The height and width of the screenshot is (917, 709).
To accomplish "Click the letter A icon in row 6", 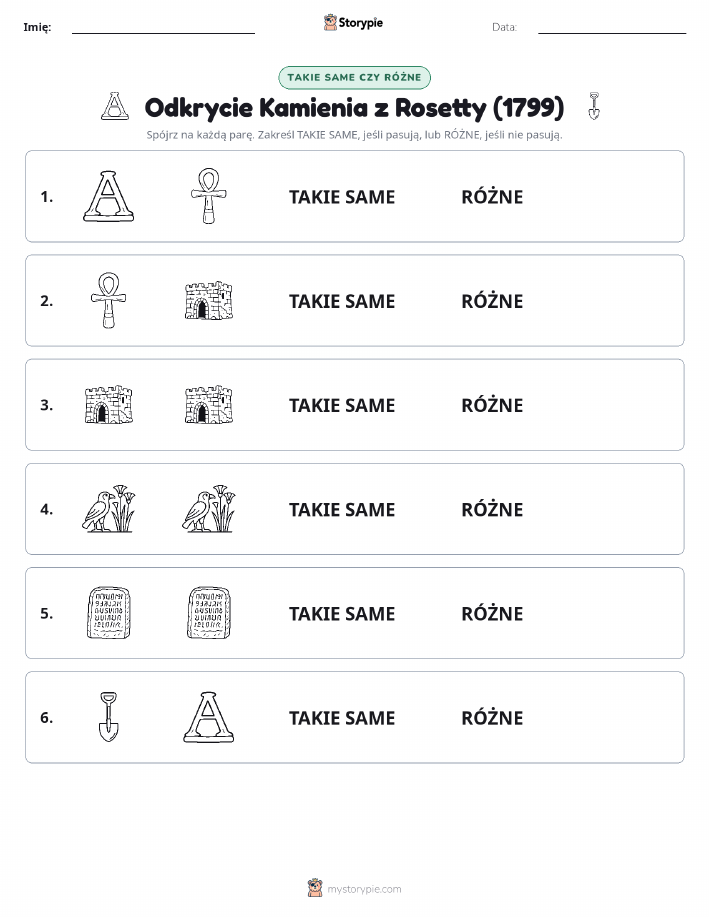I will coord(209,717).
